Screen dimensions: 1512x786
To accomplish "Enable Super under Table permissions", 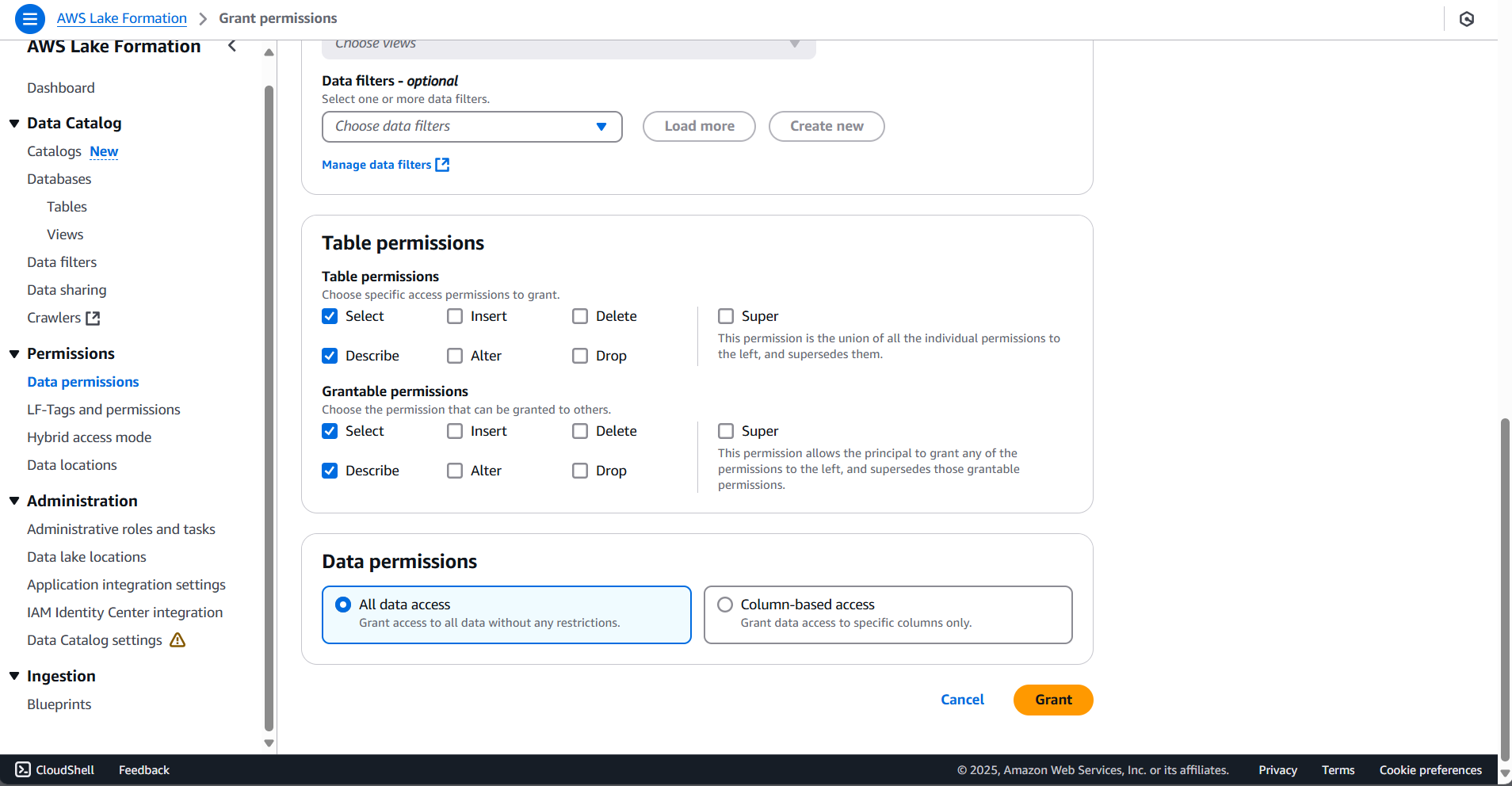I will pyautogui.click(x=726, y=316).
